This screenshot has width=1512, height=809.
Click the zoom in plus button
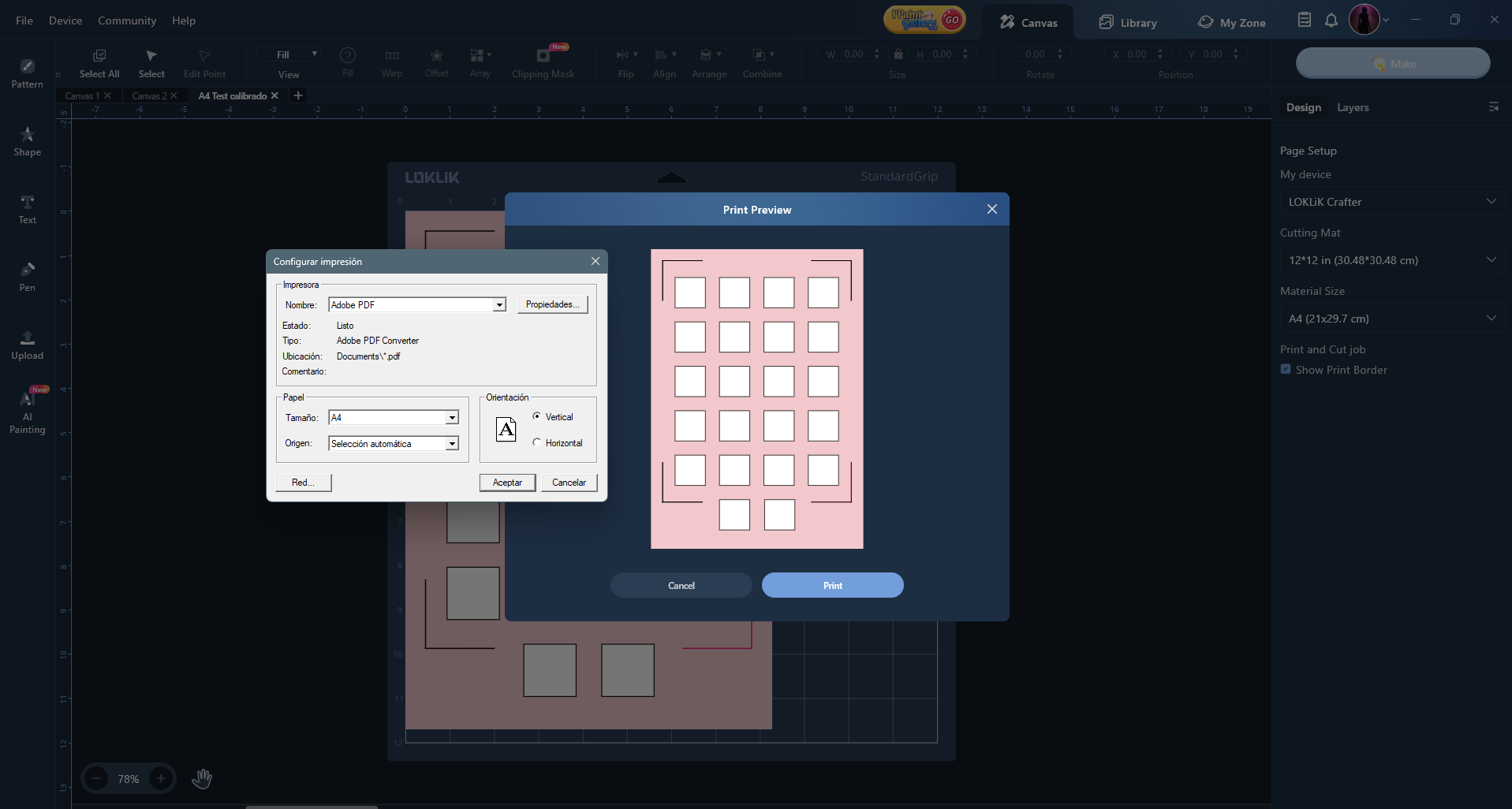coord(161,778)
